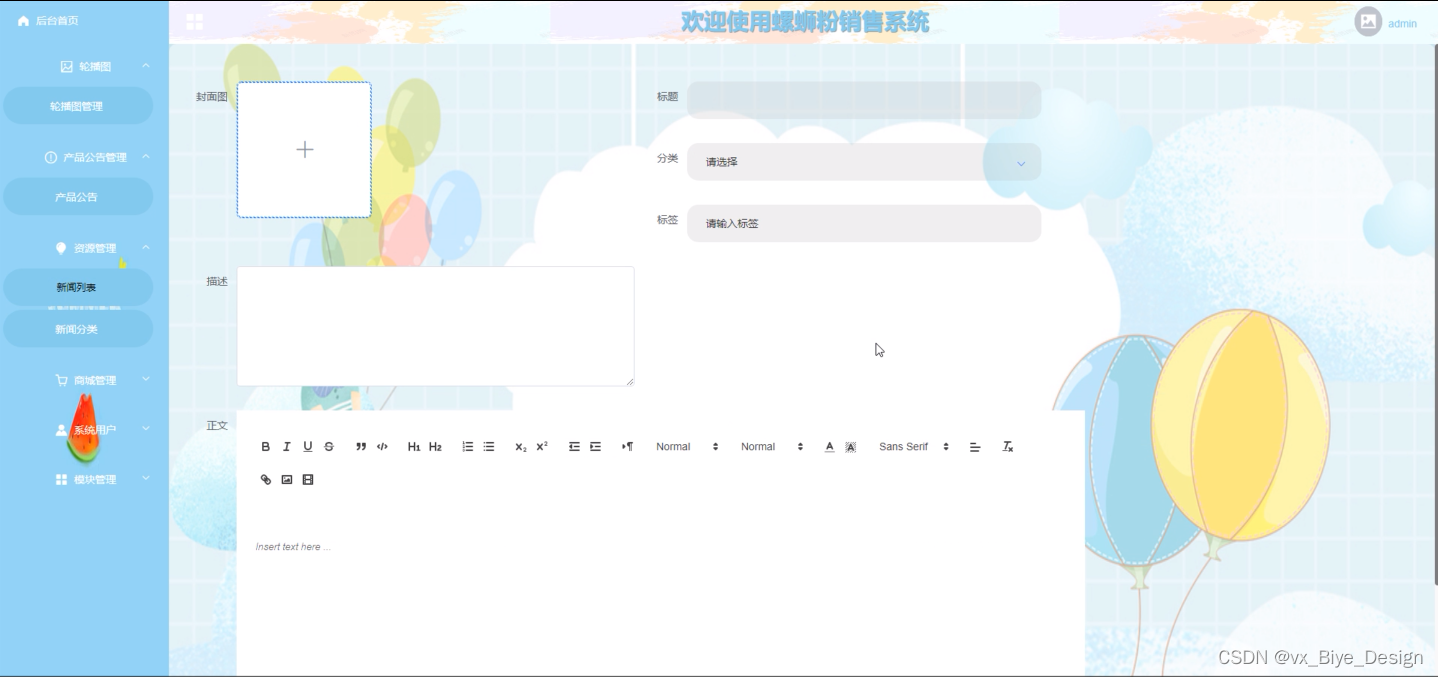Increase text indent
This screenshot has height=677, width=1438.
click(595, 447)
